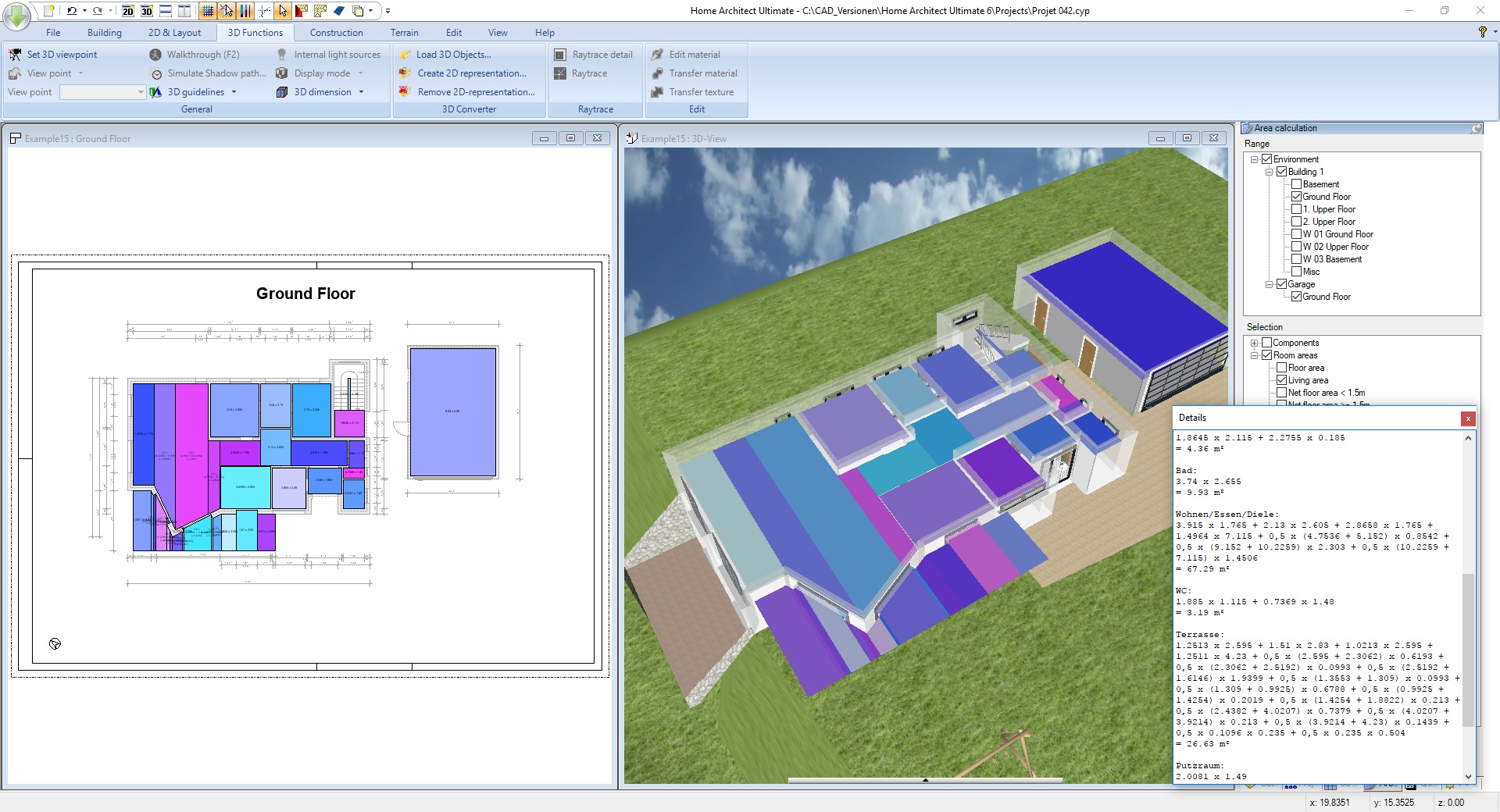
Task: Open Load 3D Objects
Action: click(x=455, y=54)
